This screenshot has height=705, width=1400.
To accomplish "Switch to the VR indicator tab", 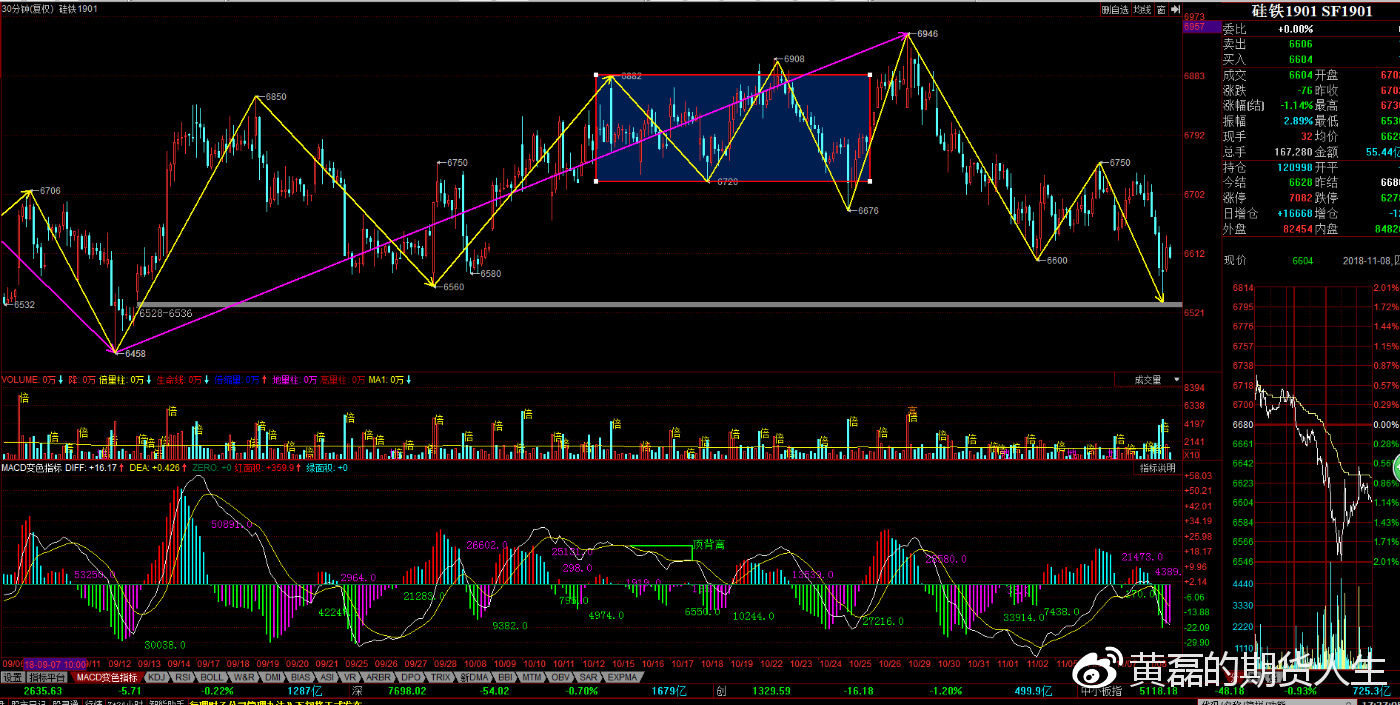I will (351, 677).
